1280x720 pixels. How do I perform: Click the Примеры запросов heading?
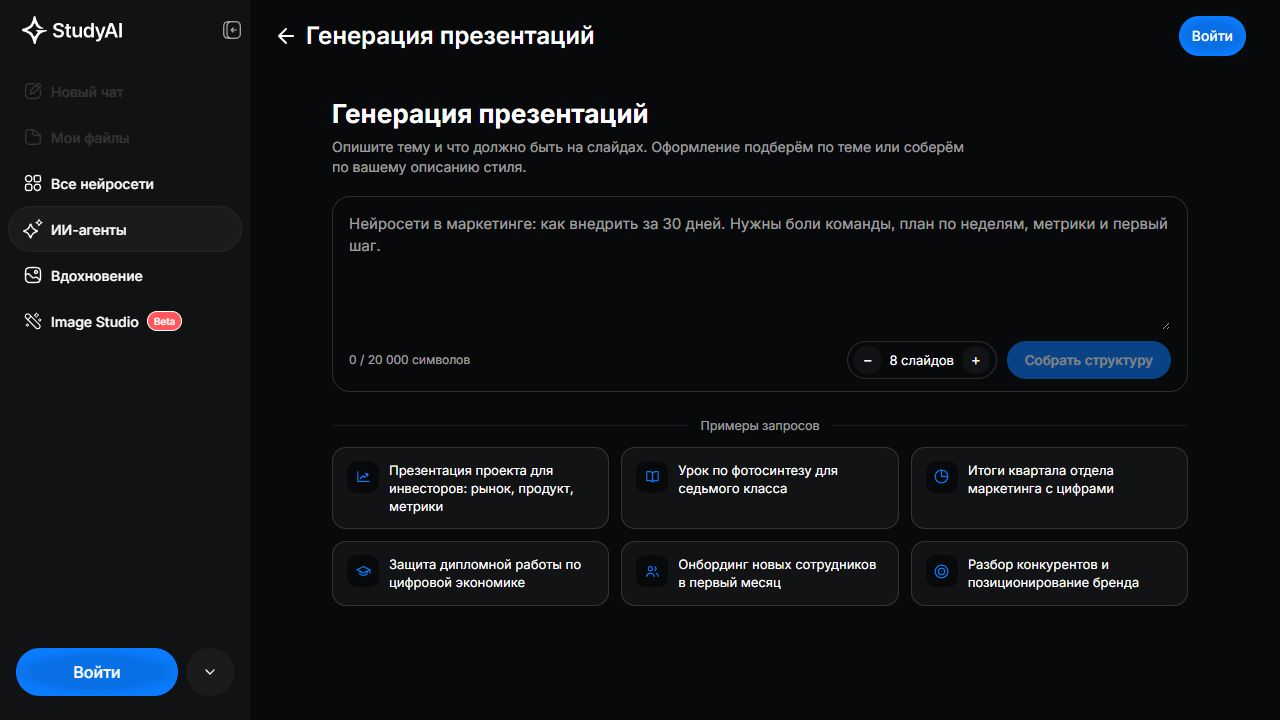[x=760, y=426]
